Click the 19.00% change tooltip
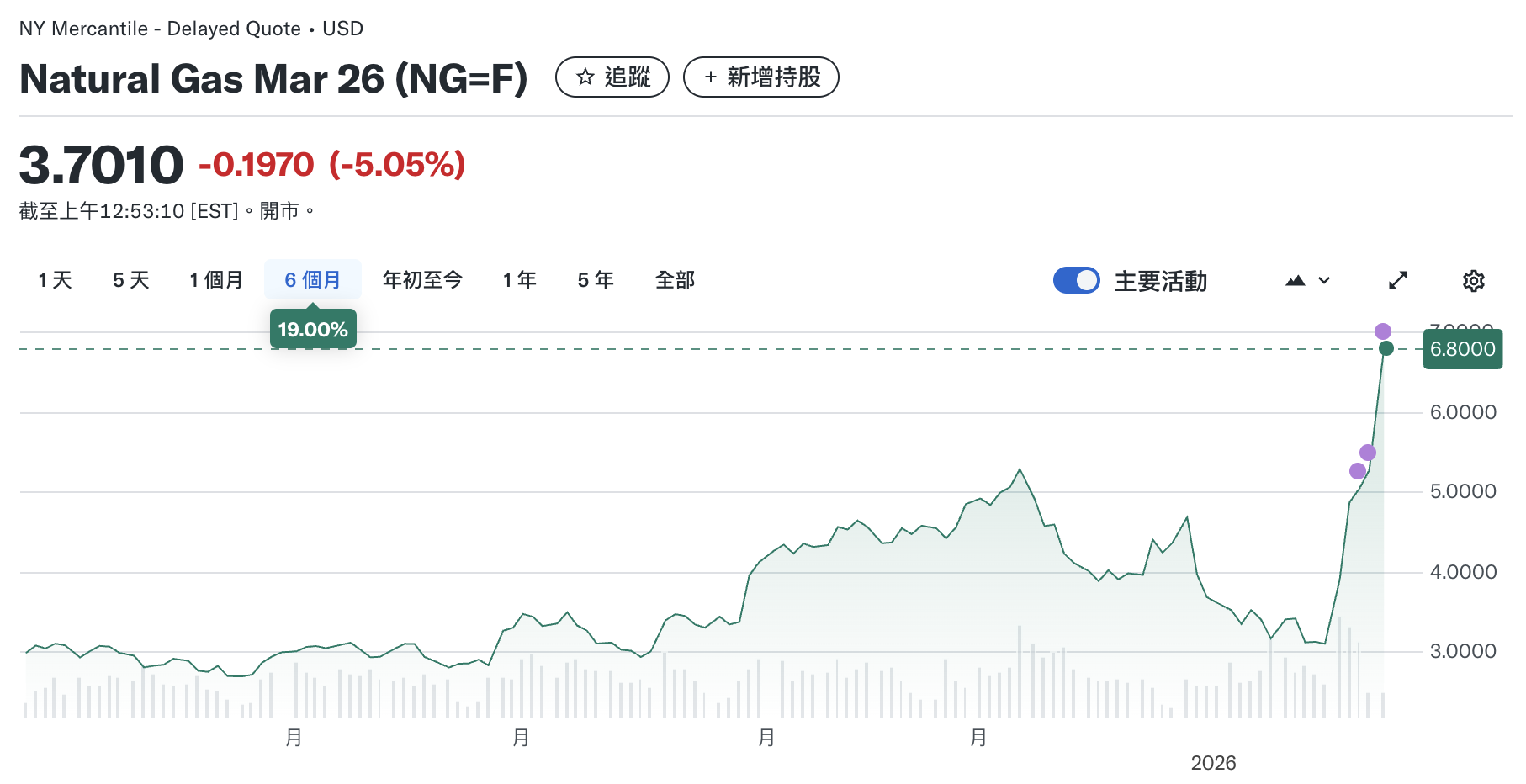The image size is (1526, 784). click(312, 329)
